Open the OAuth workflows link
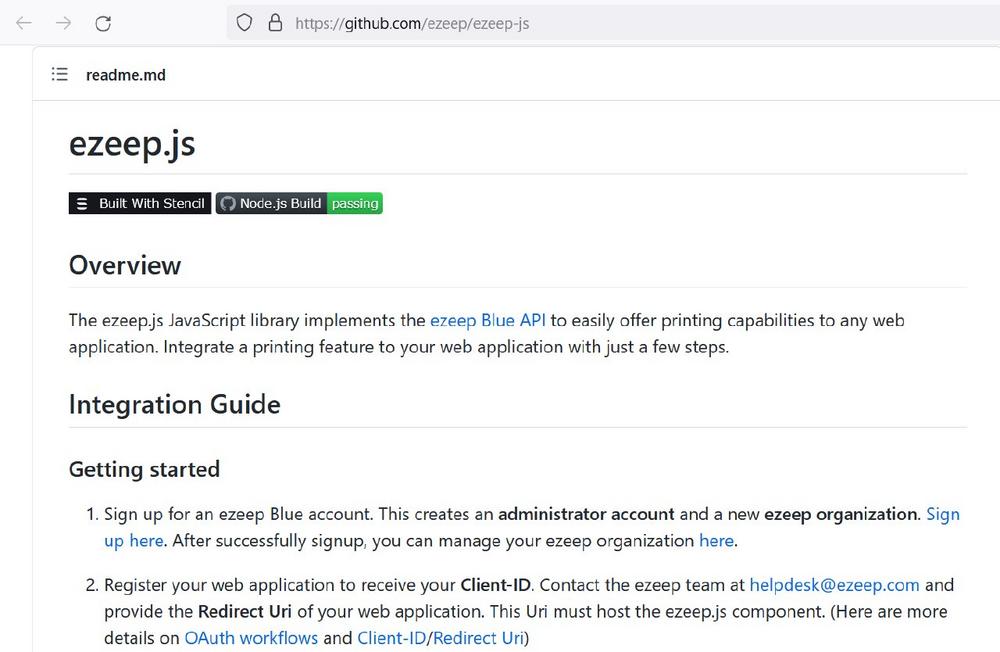Image resolution: width=1000 pixels, height=652 pixels. [x=251, y=638]
